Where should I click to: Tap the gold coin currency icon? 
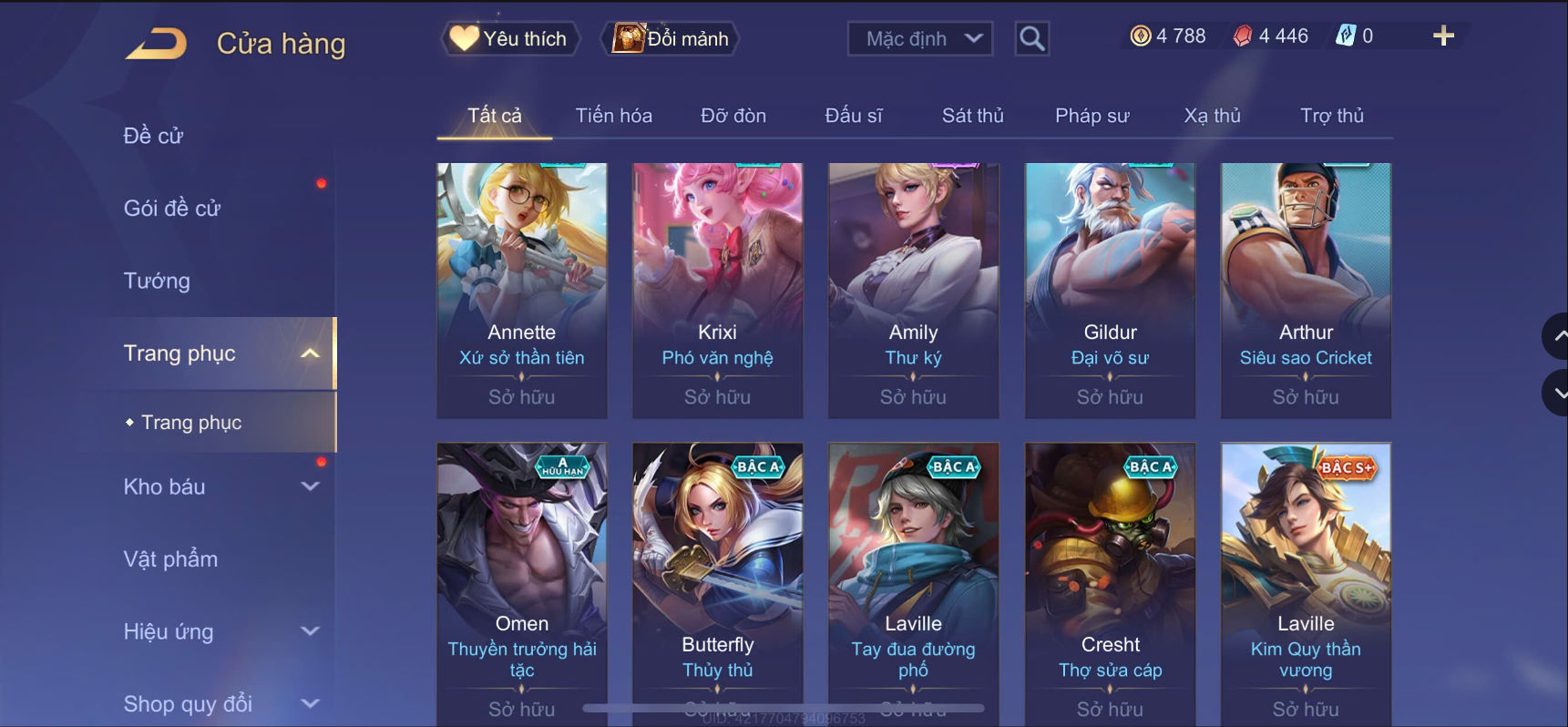[1140, 36]
